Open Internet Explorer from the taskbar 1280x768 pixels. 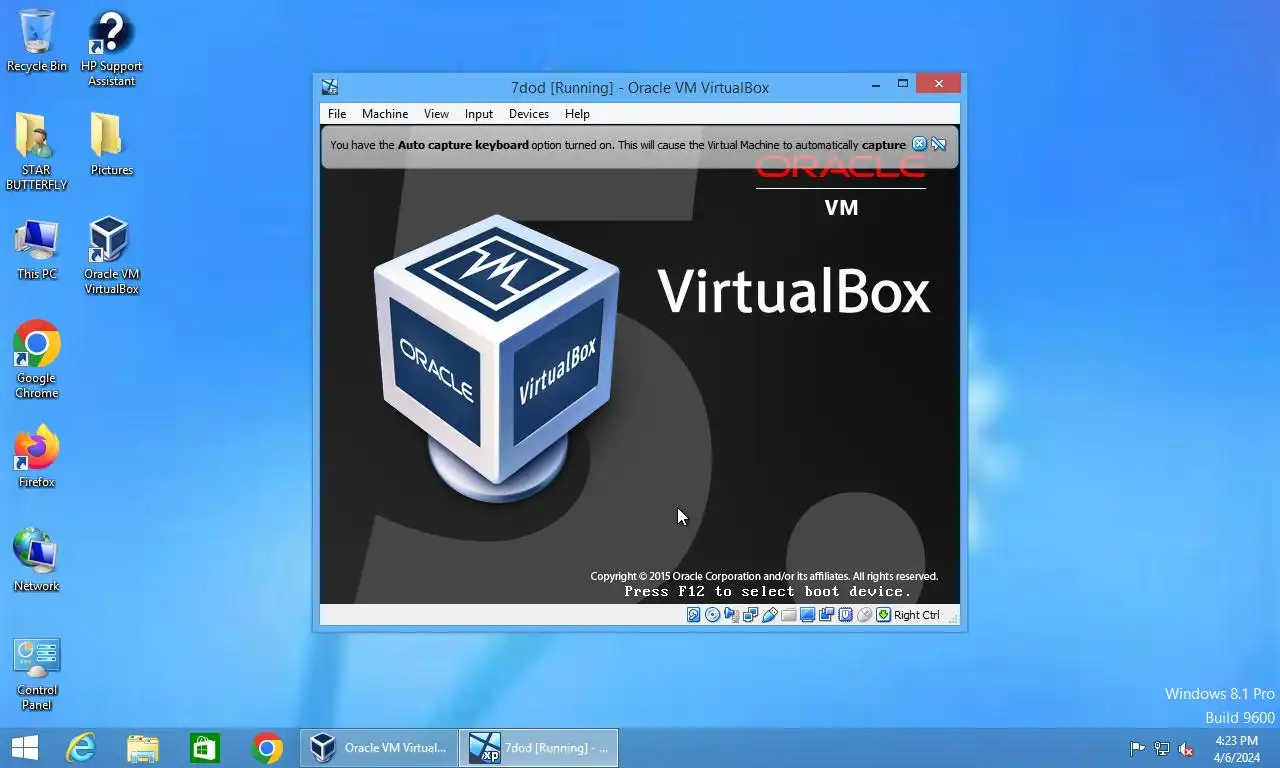tap(80, 748)
